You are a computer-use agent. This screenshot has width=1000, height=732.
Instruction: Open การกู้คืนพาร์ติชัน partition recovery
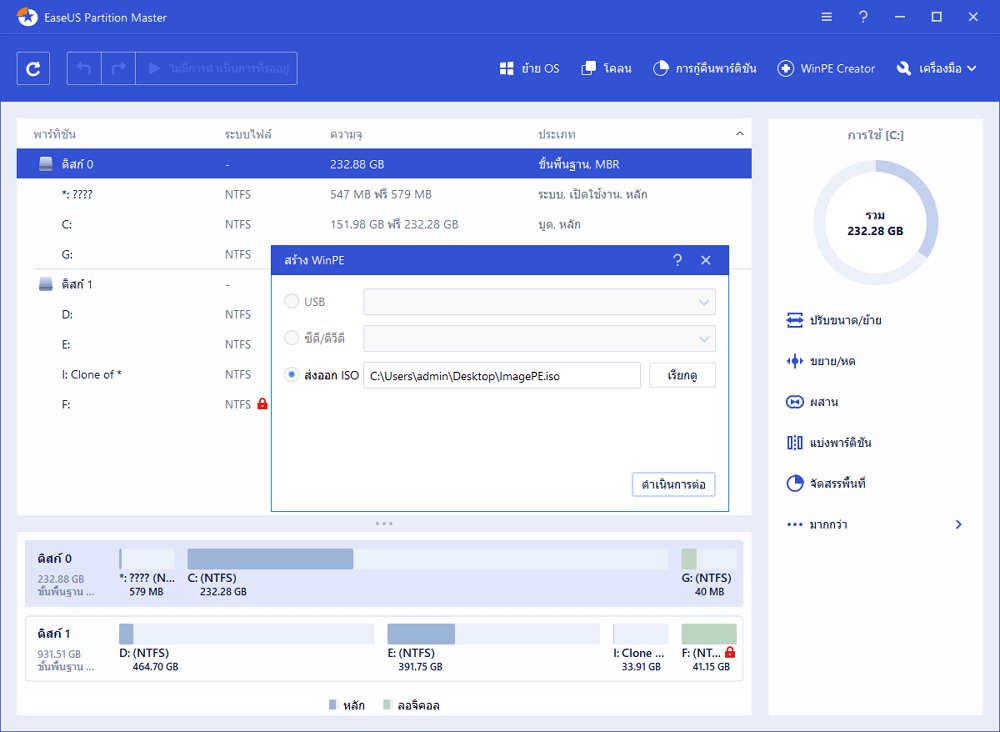click(705, 68)
